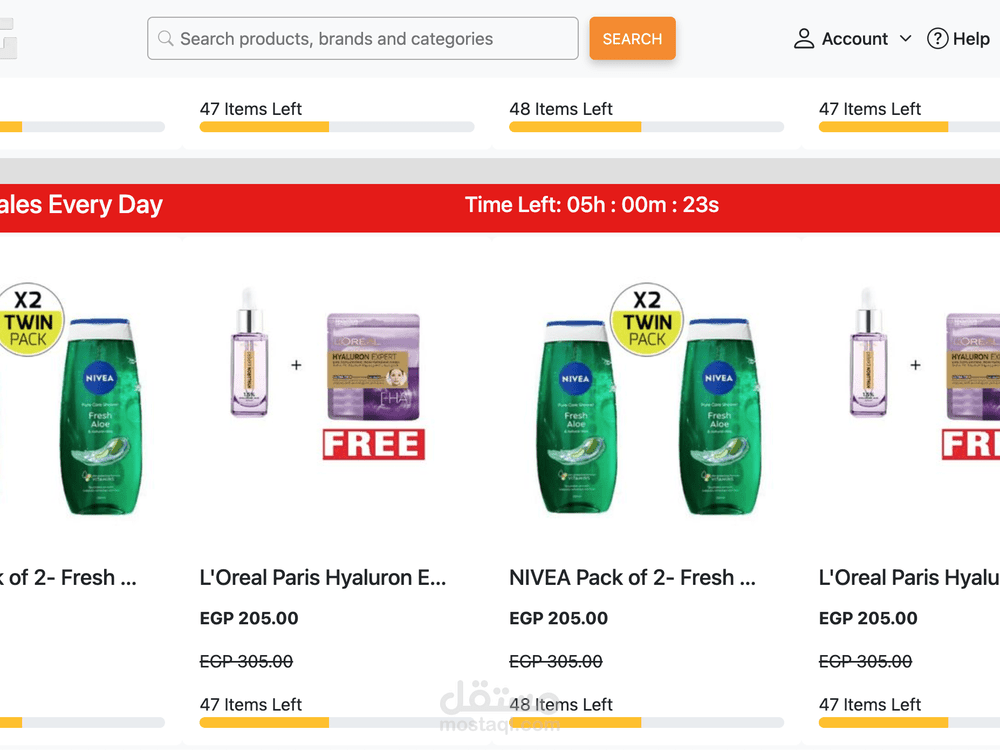Screen dimensions: 1000x750
Task: Open the first L'Oreal Paris Hyaluron title
Action: coord(323,577)
